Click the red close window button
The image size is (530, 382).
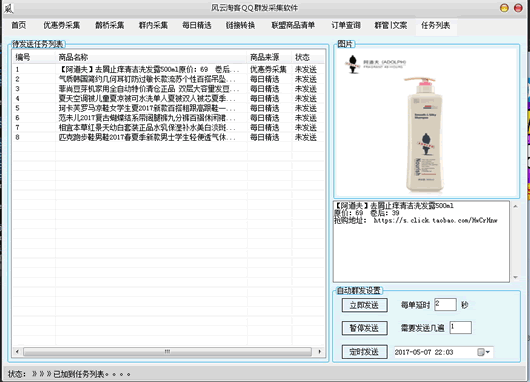518,8
